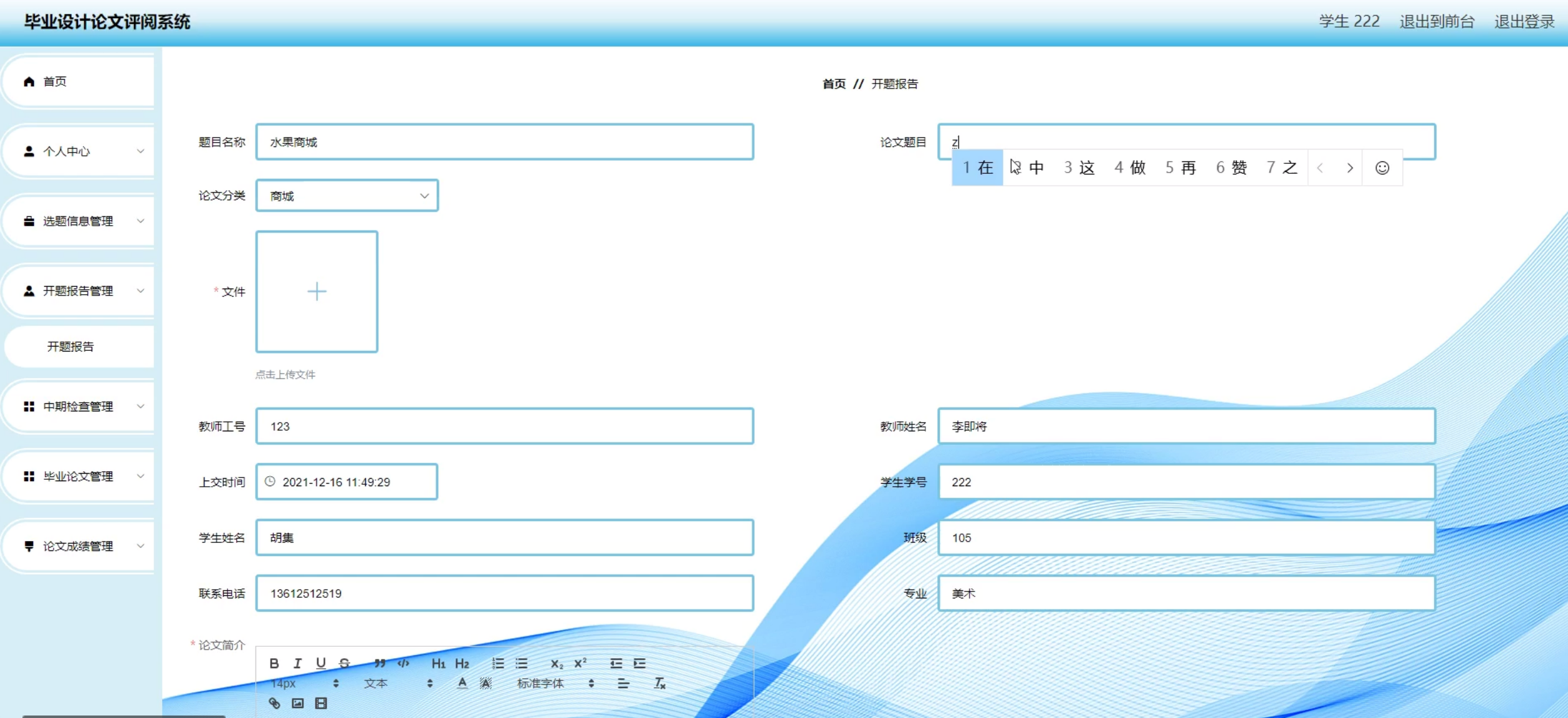
Task: Insert a link using the chain icon
Action: click(x=274, y=703)
